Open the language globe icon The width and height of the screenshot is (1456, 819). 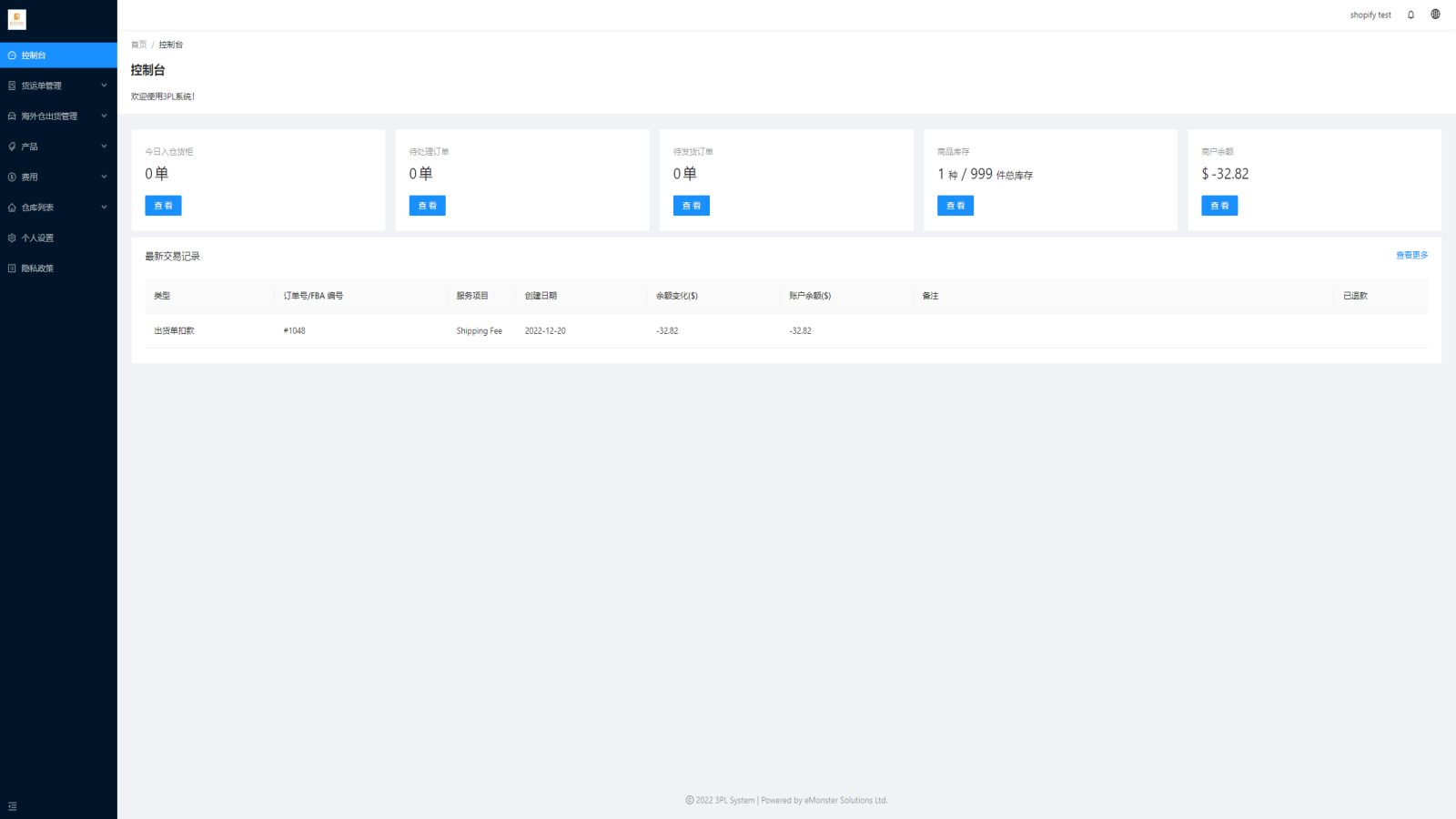pyautogui.click(x=1436, y=15)
